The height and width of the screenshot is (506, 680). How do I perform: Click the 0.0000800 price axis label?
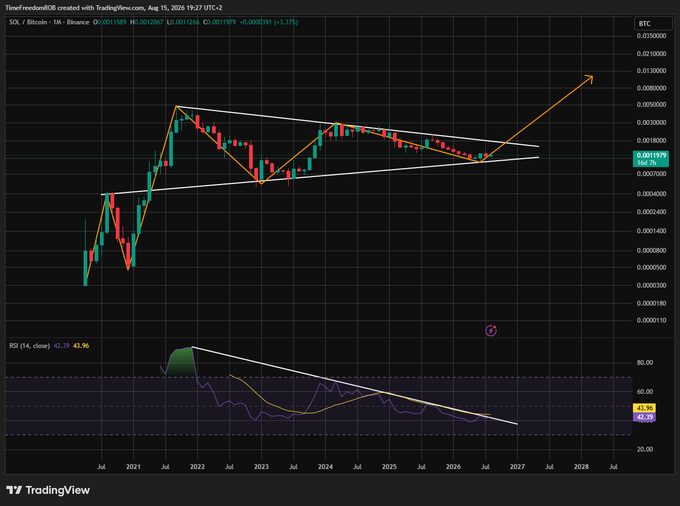[x=651, y=251]
